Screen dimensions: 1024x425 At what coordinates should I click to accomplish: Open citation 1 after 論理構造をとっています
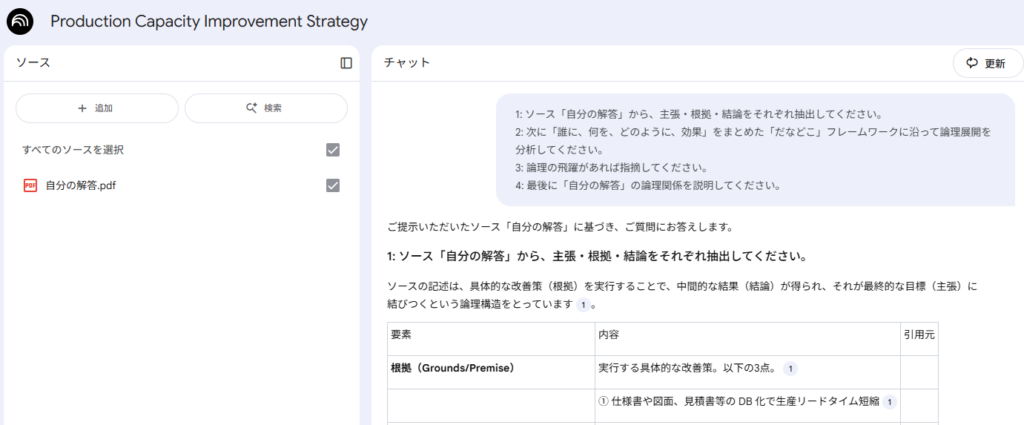582,304
